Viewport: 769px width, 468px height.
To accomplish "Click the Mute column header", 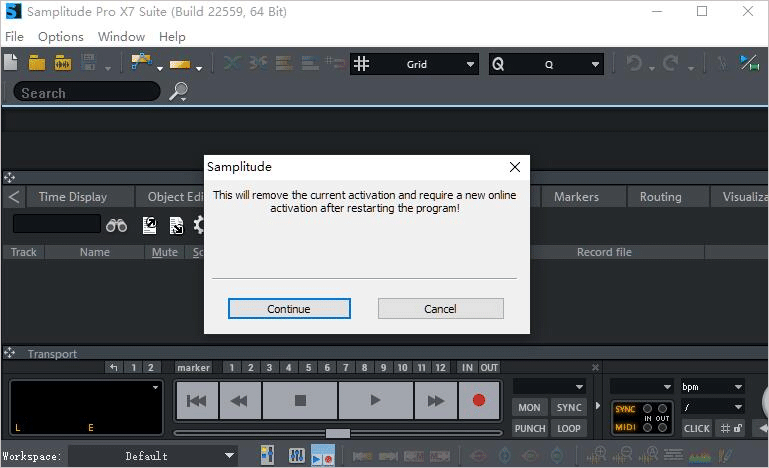I will (164, 252).
